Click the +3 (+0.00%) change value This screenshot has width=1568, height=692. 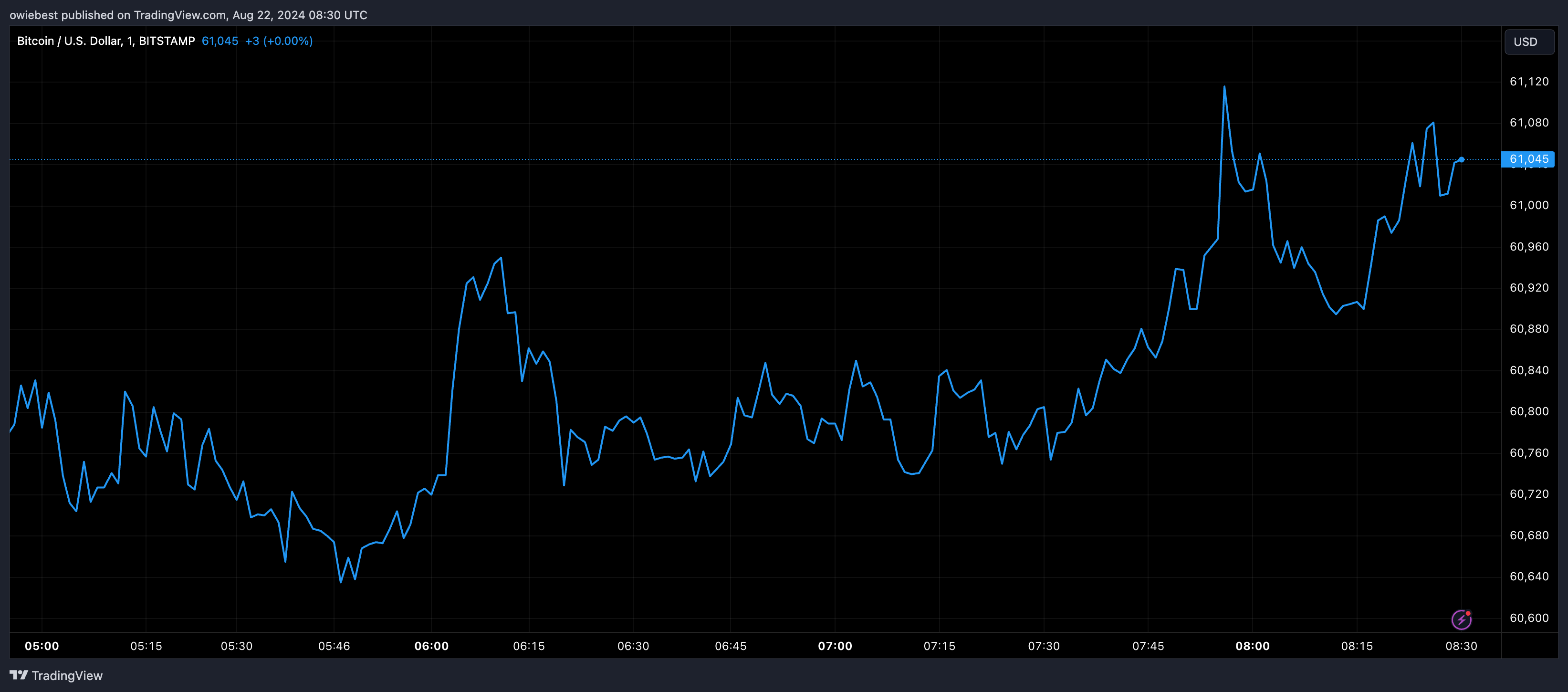click(x=279, y=41)
